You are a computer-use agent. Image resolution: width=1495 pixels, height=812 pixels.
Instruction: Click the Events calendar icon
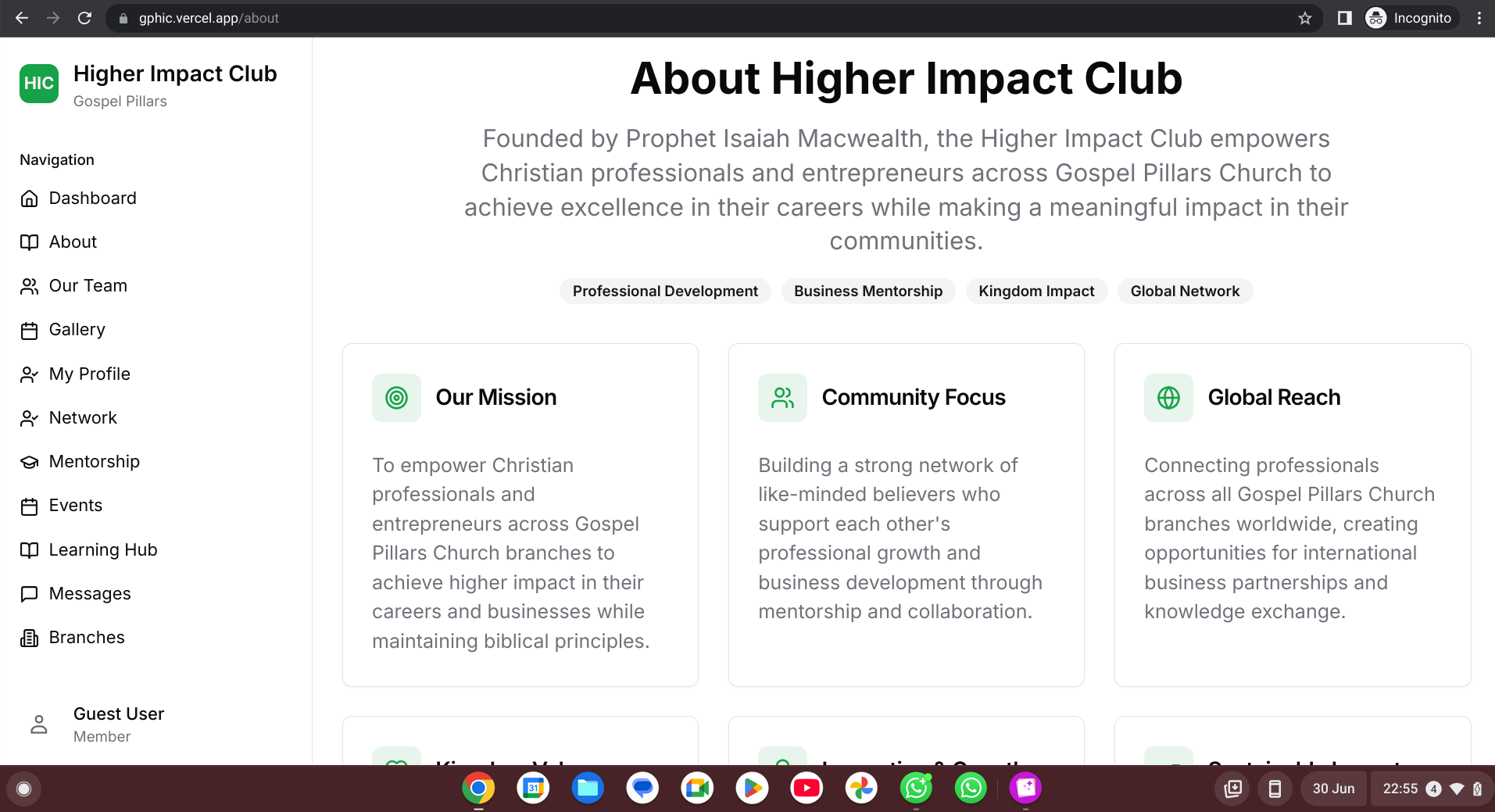coord(29,506)
